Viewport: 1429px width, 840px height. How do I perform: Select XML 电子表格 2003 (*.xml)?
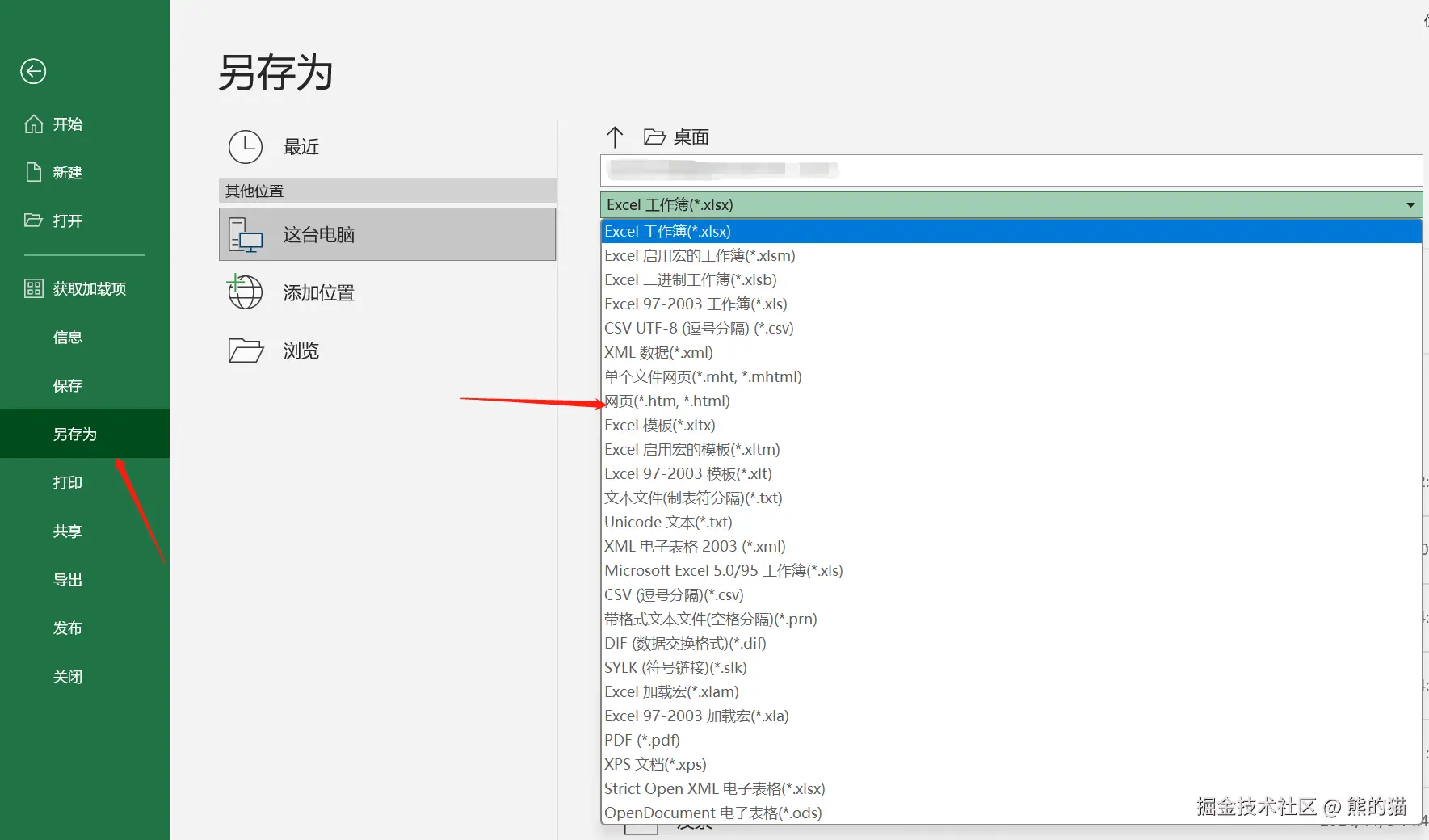1011,546
